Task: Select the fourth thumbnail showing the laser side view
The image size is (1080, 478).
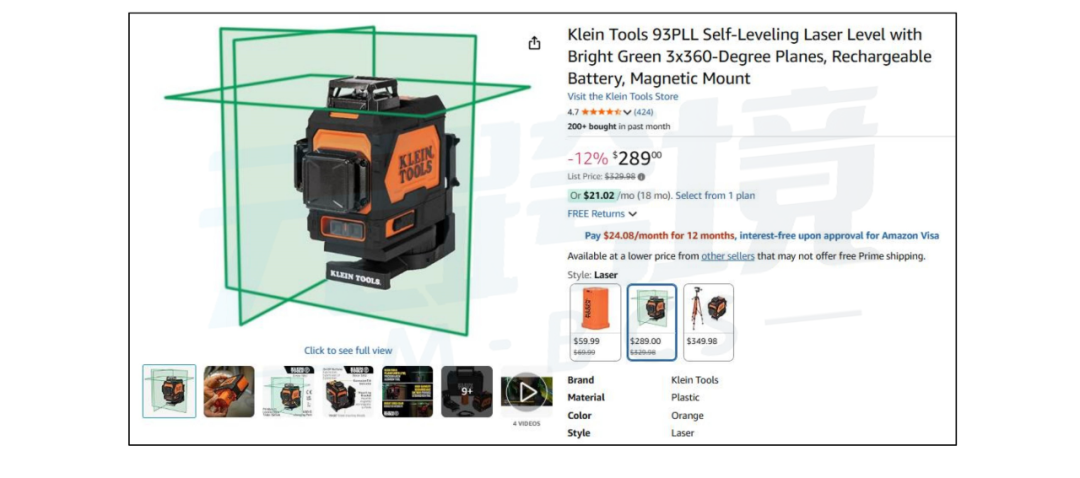Action: pyautogui.click(x=348, y=391)
